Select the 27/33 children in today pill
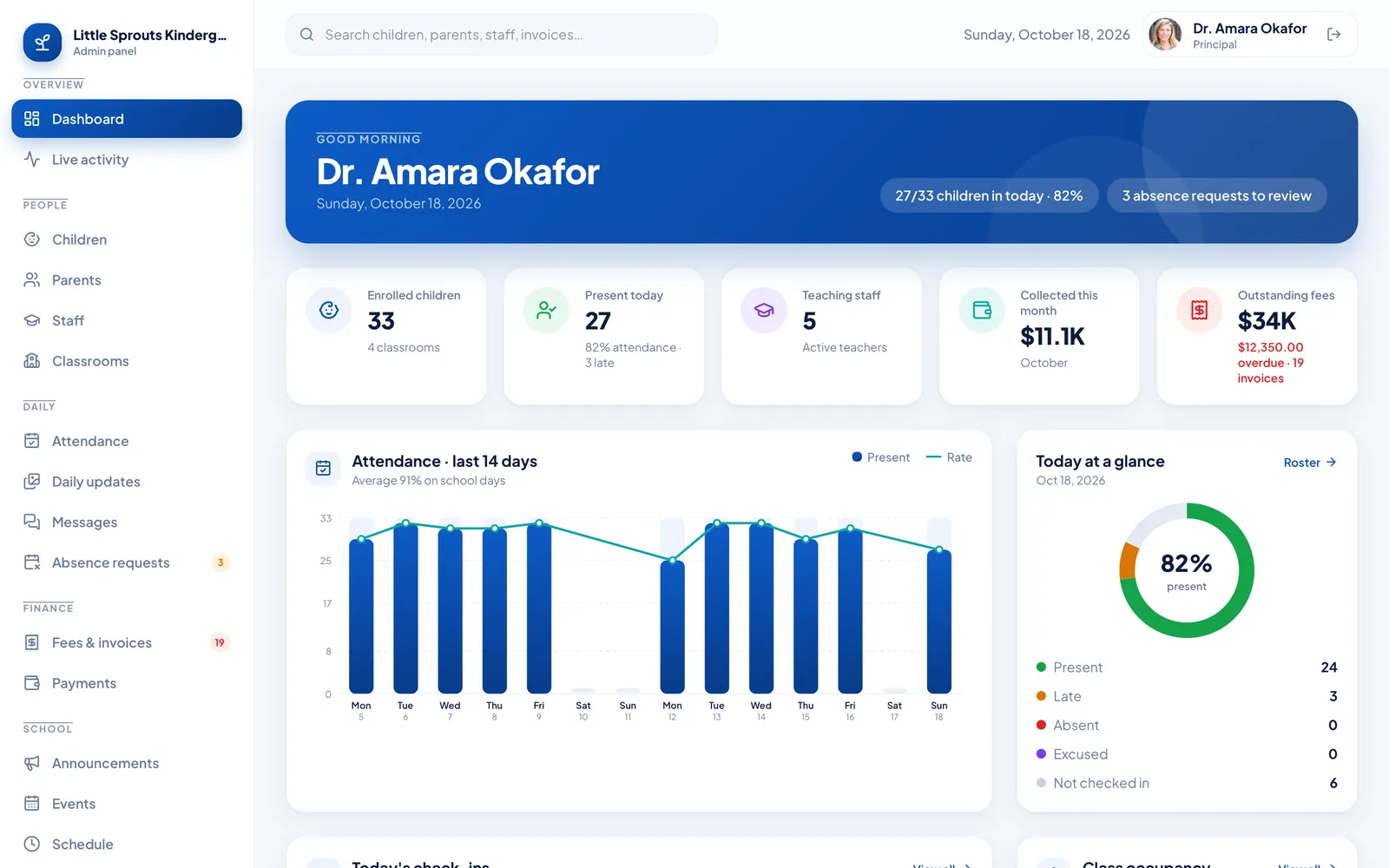 tap(989, 195)
